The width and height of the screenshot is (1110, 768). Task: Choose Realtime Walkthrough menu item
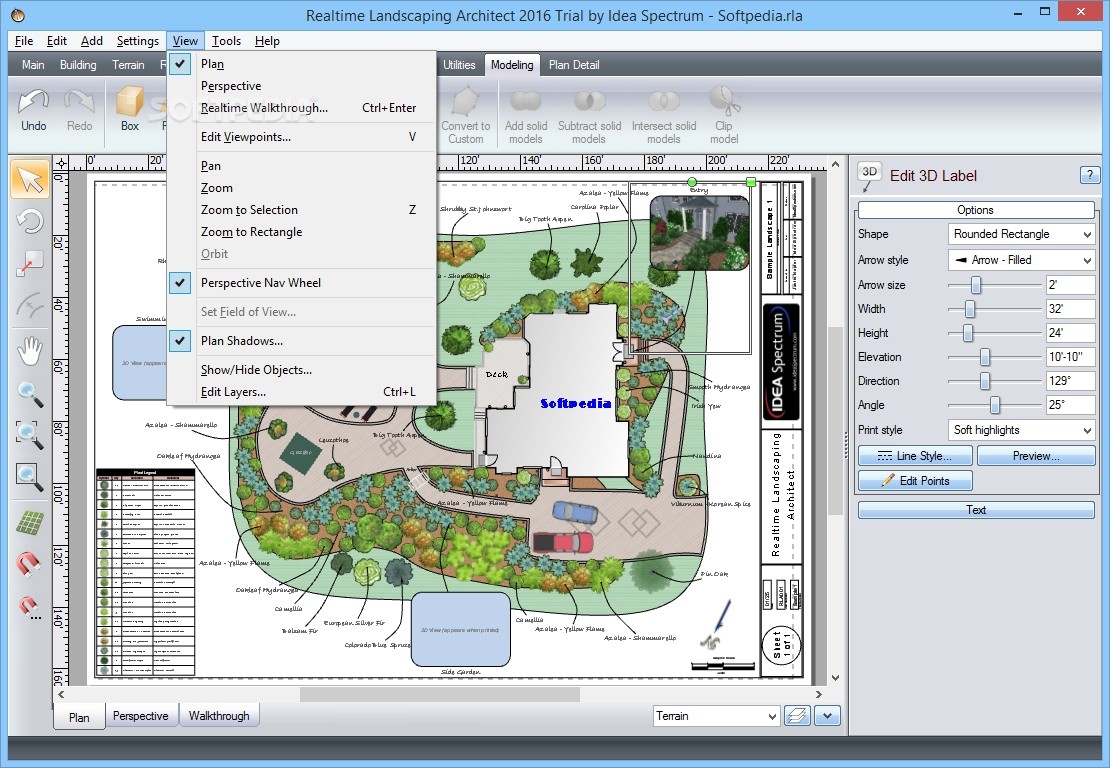point(302,108)
